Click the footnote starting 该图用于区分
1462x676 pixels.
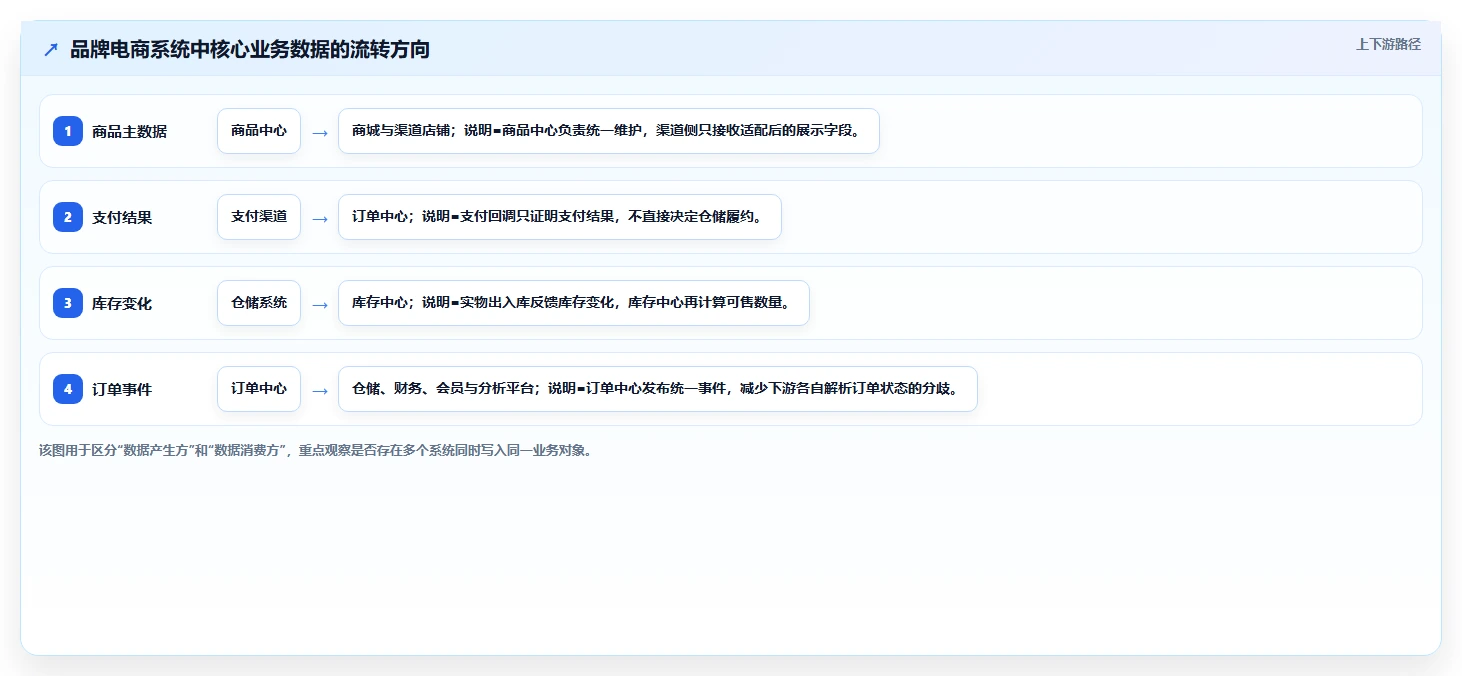tap(315, 450)
